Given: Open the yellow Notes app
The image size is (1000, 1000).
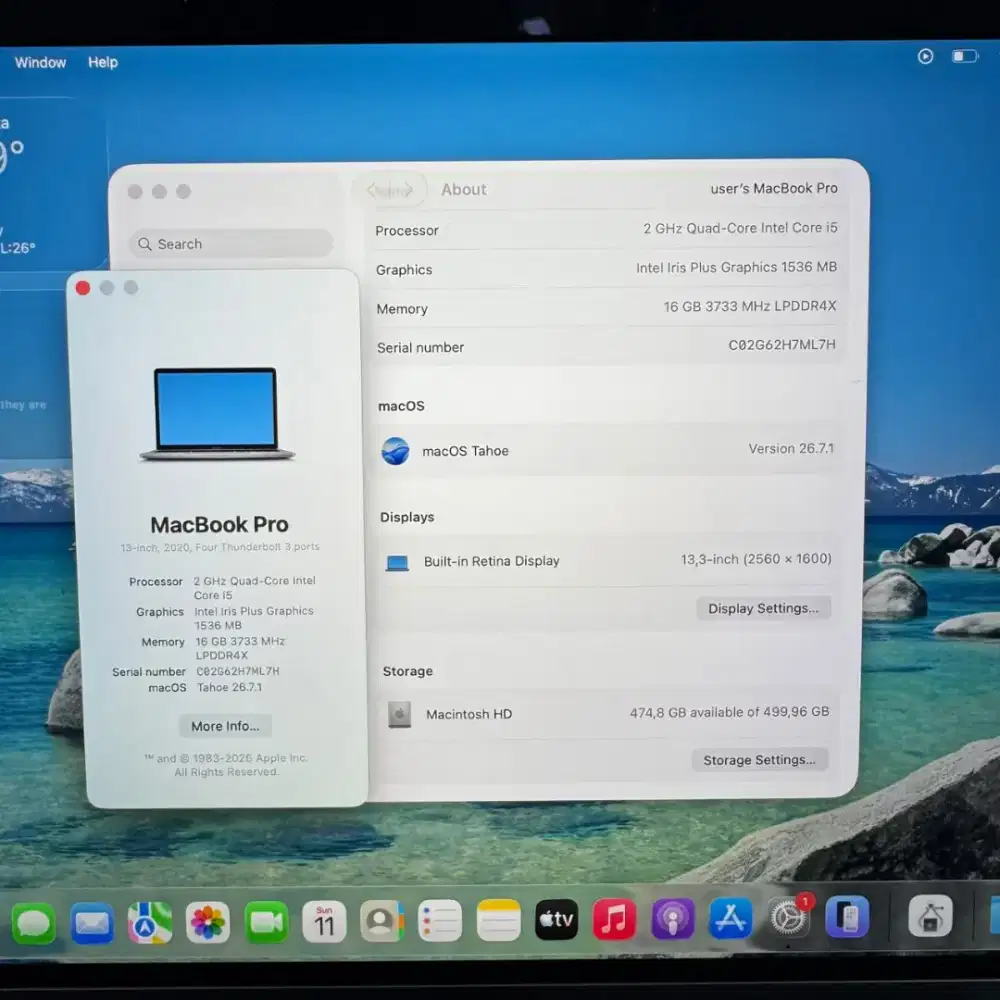Looking at the screenshot, I should point(499,920).
